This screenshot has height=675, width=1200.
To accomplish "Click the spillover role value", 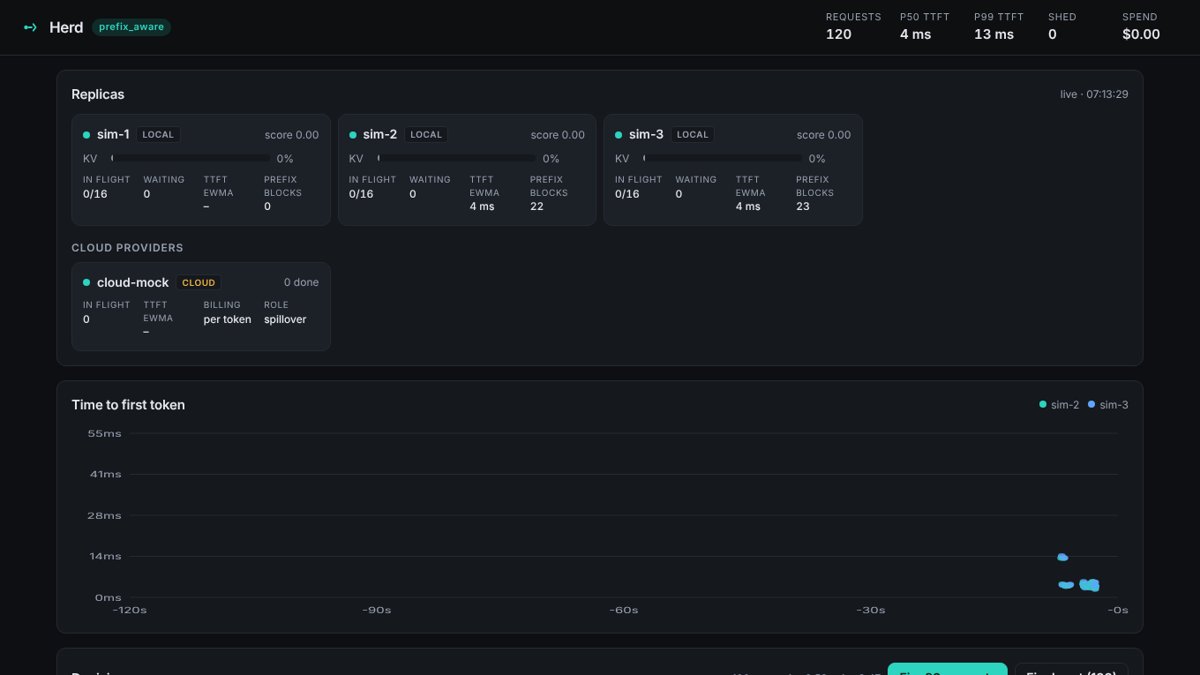I will (285, 320).
